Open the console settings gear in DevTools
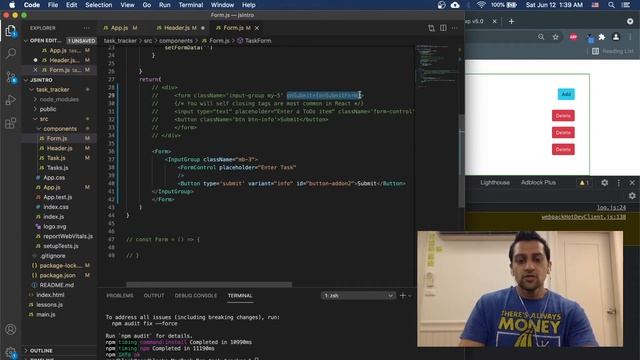 [632, 196]
